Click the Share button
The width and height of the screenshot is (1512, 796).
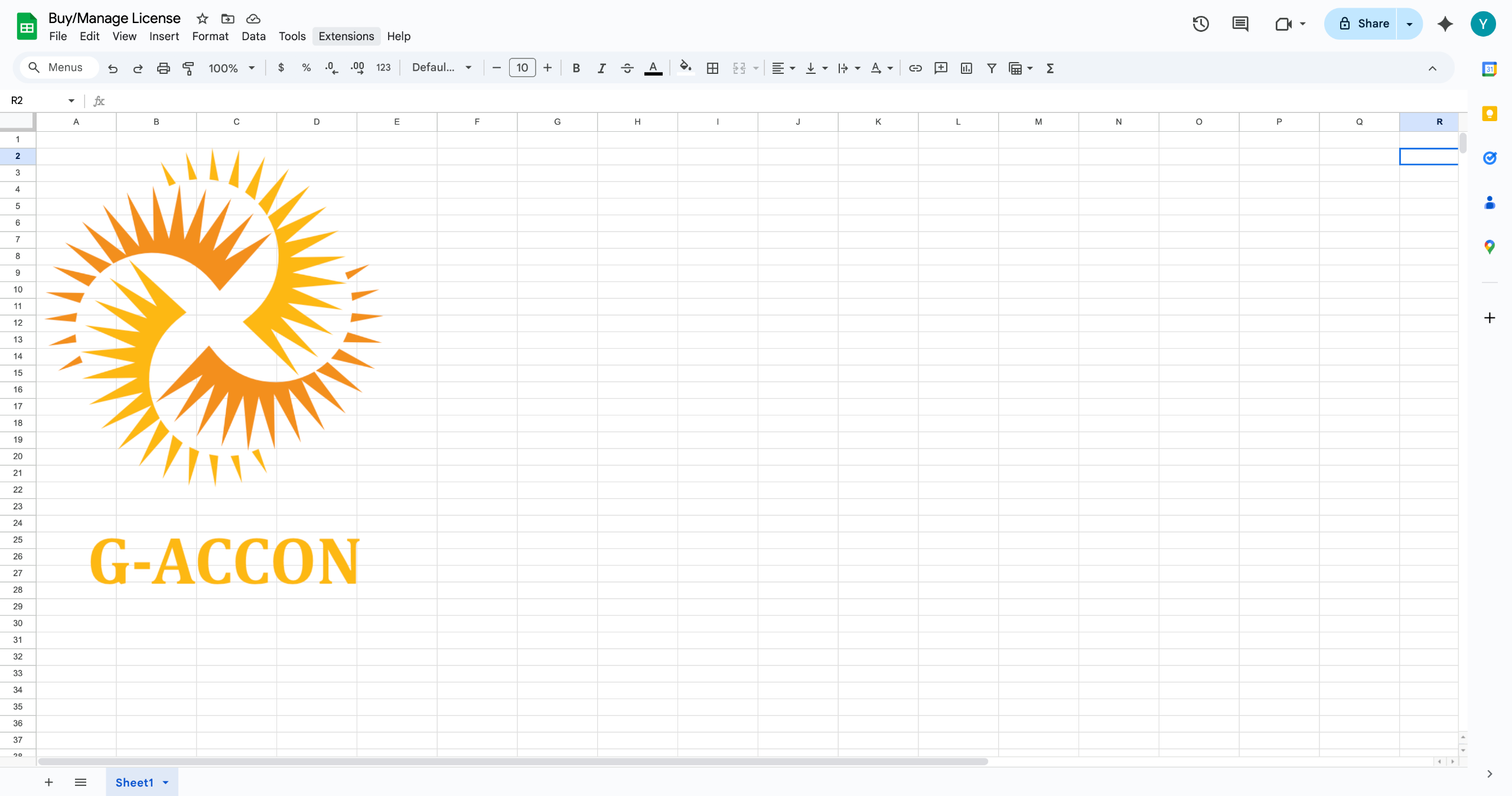1363,24
